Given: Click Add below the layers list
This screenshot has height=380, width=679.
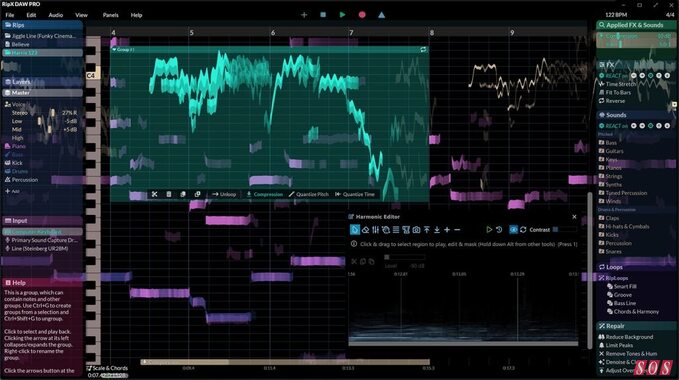Looking at the screenshot, I should 12,191.
